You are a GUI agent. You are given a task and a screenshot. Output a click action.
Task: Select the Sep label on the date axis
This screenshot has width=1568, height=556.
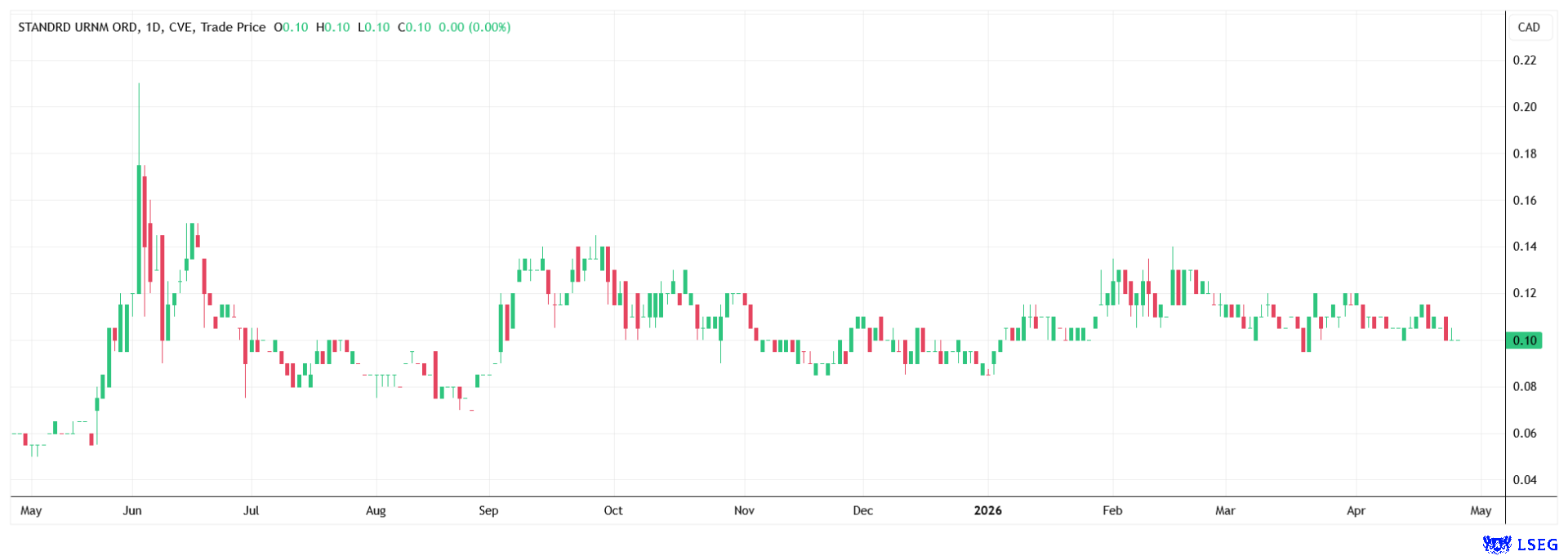(x=488, y=510)
